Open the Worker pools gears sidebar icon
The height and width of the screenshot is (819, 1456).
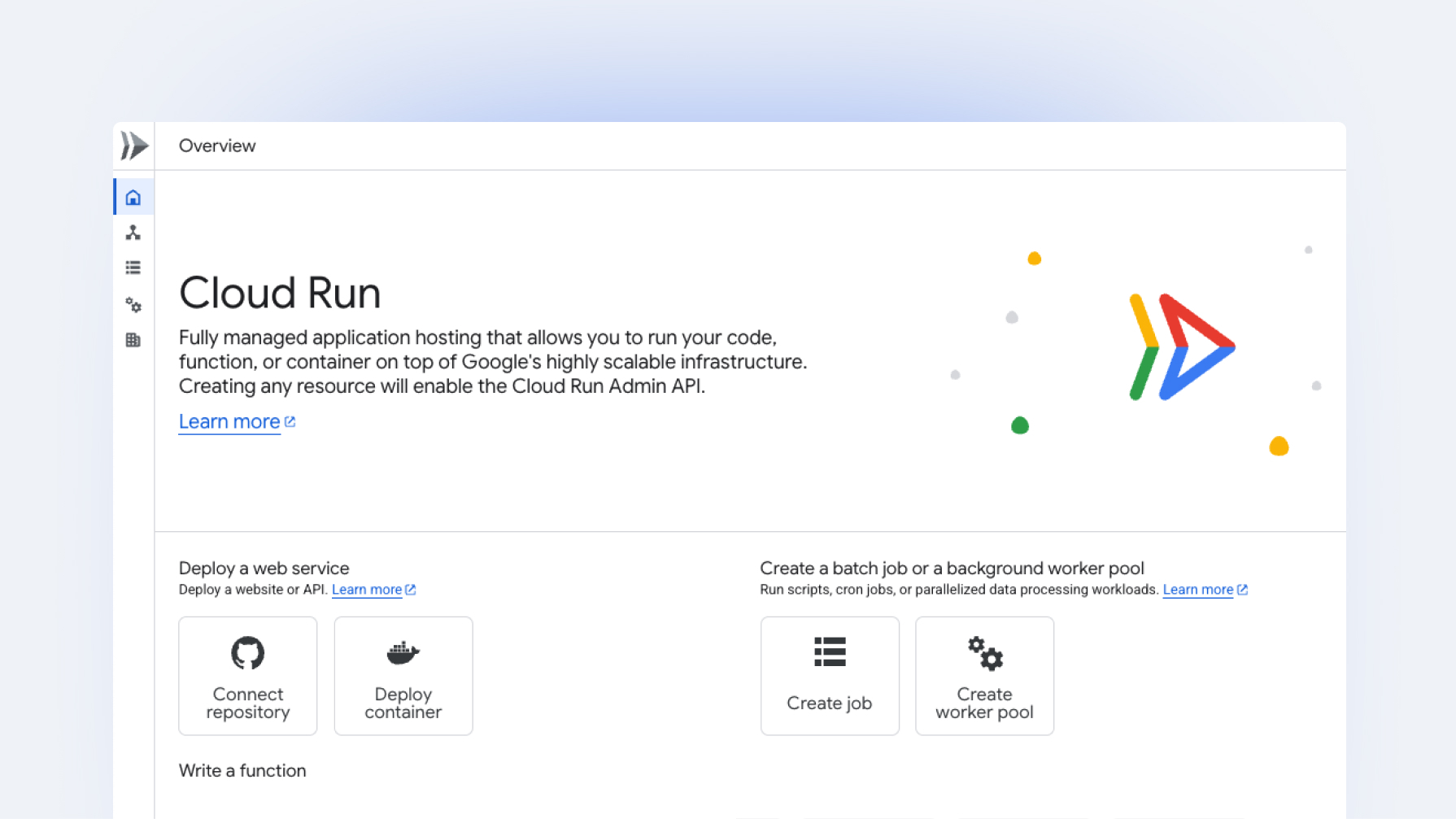point(133,305)
